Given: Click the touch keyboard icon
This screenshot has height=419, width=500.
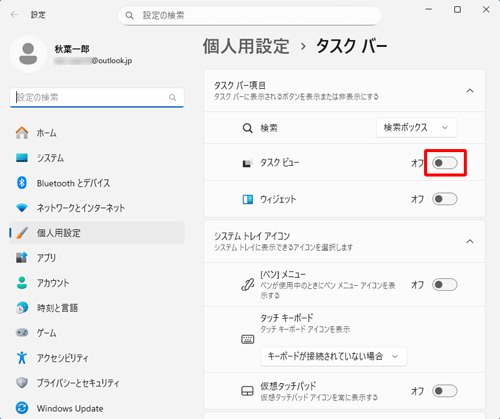Looking at the screenshot, I should point(247,339).
